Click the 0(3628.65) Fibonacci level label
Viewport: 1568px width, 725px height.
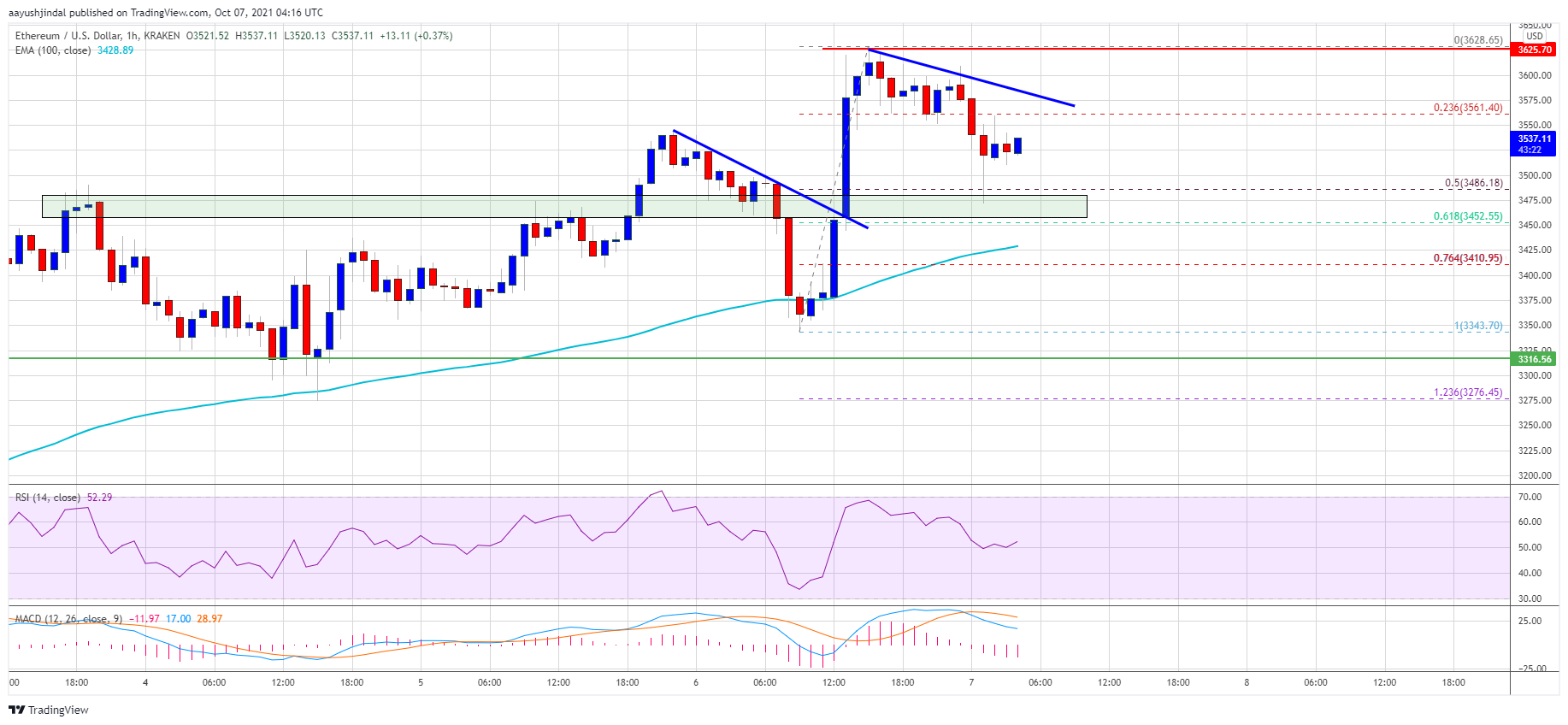coord(1477,40)
